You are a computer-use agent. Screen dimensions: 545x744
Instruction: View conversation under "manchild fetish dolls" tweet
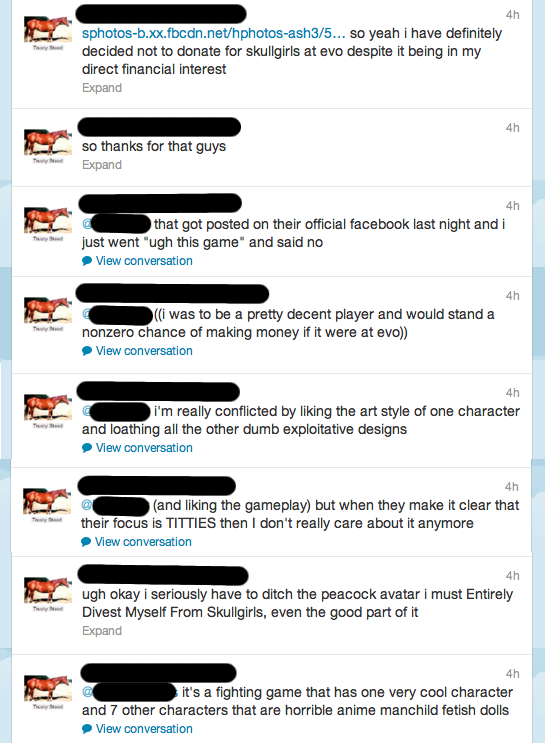click(x=144, y=729)
